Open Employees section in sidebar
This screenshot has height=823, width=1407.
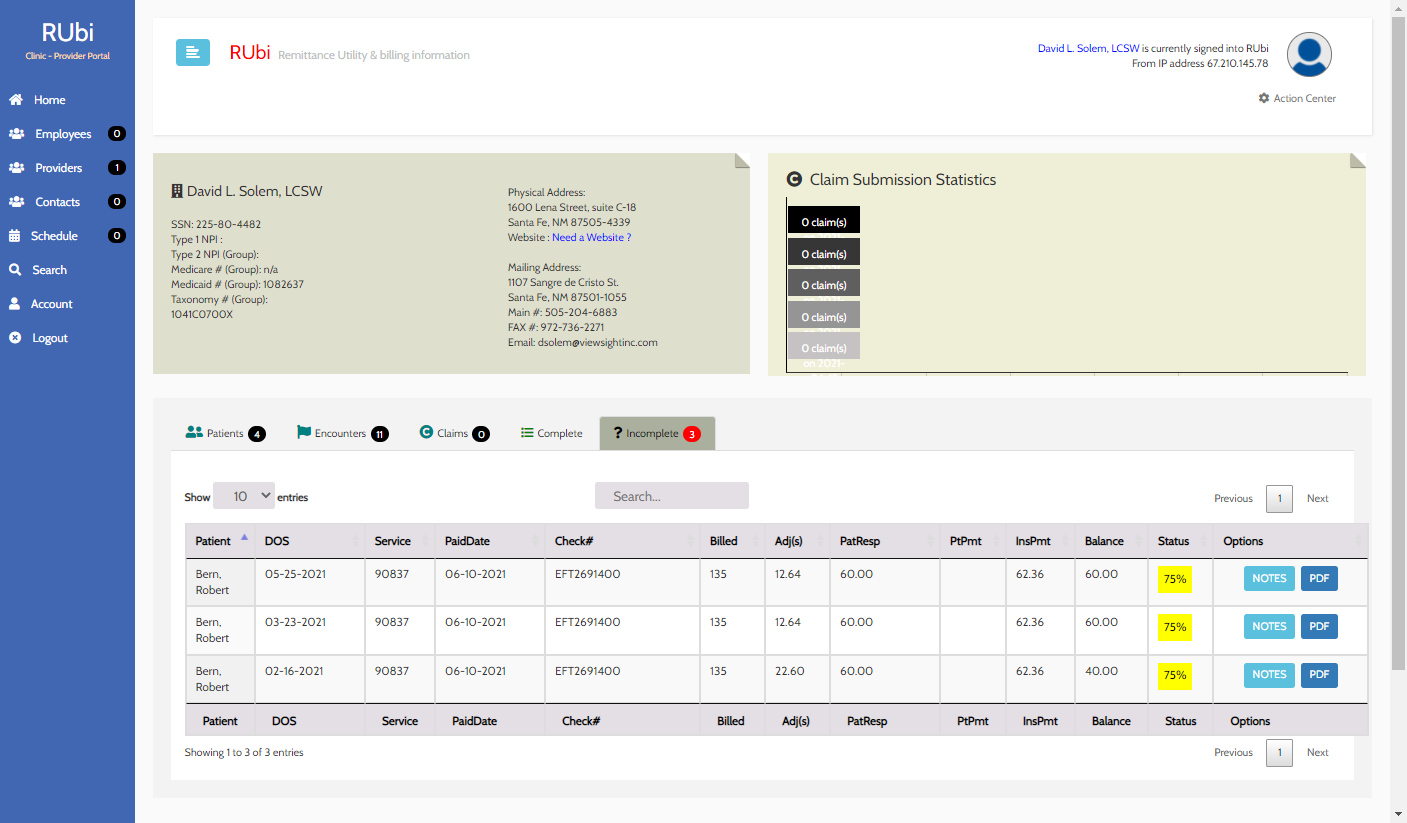click(62, 134)
